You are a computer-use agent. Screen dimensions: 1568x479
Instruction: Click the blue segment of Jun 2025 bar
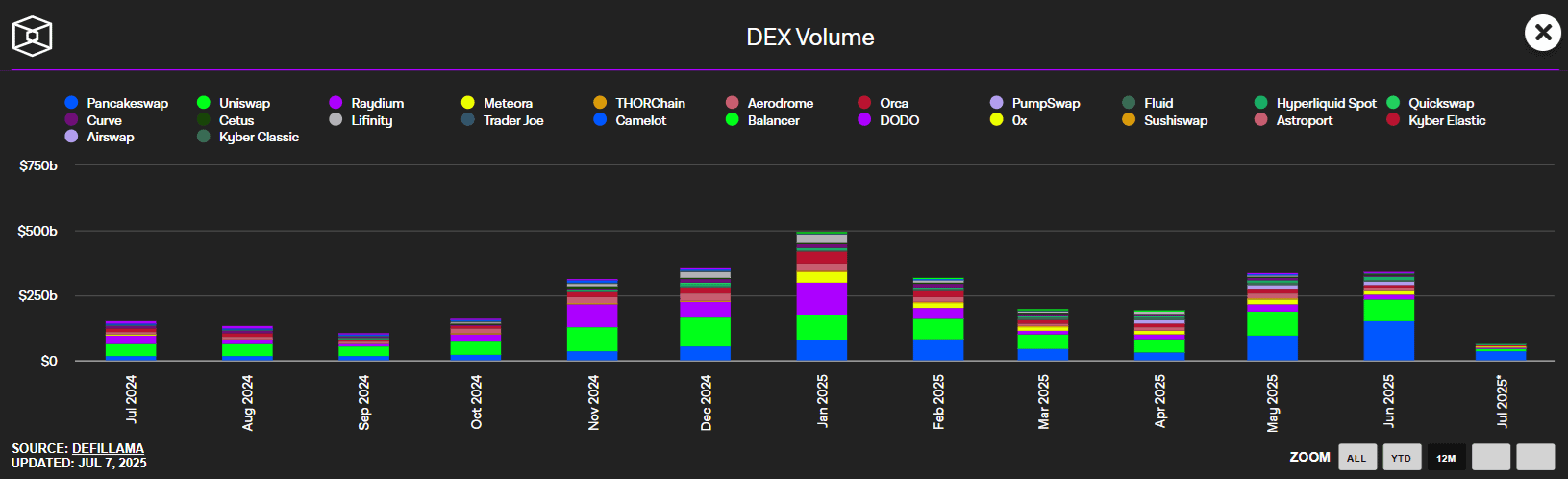pyautogui.click(x=1388, y=341)
